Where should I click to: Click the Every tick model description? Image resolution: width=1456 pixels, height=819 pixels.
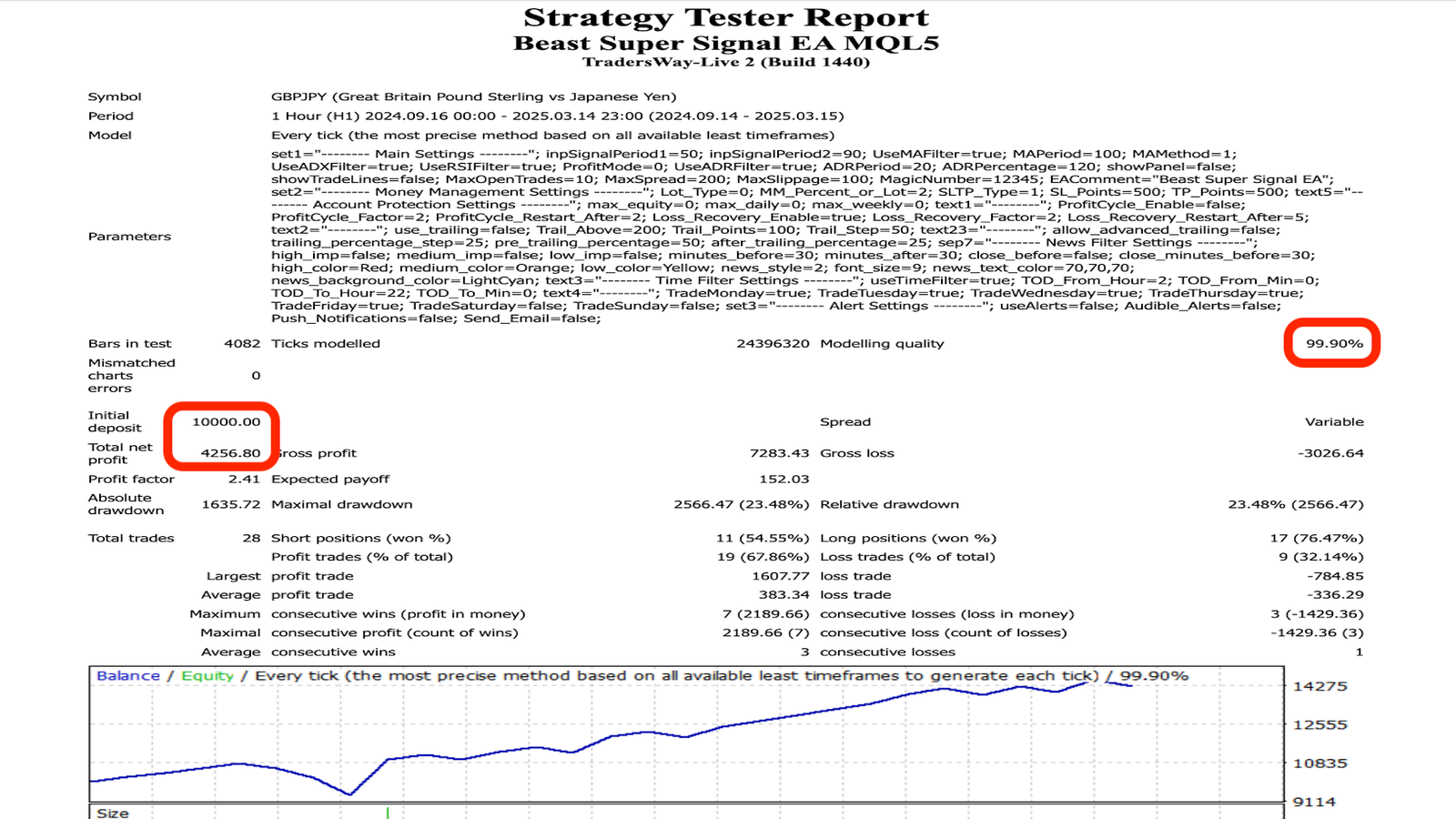coord(552,135)
